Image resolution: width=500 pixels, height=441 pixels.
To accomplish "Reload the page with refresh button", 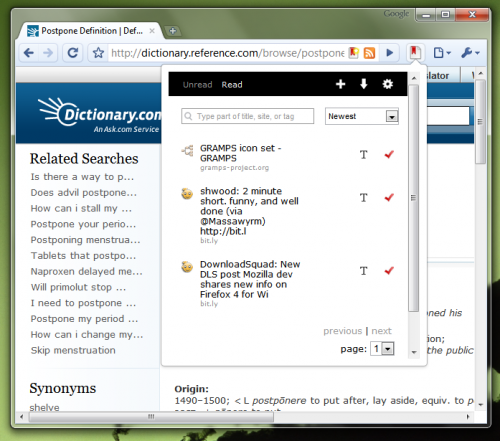I will [x=73, y=53].
